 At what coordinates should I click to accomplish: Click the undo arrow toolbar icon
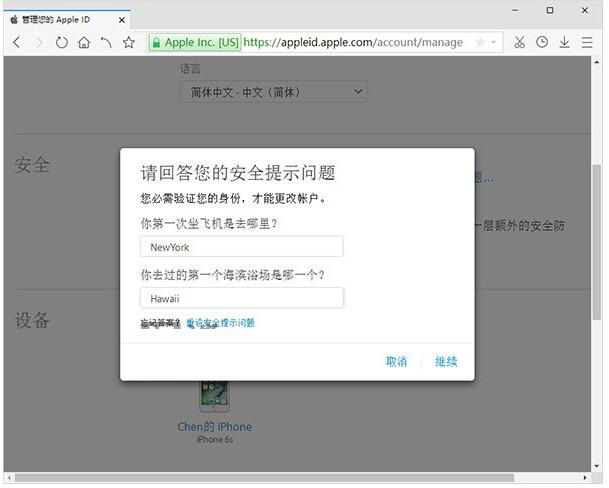pos(106,42)
